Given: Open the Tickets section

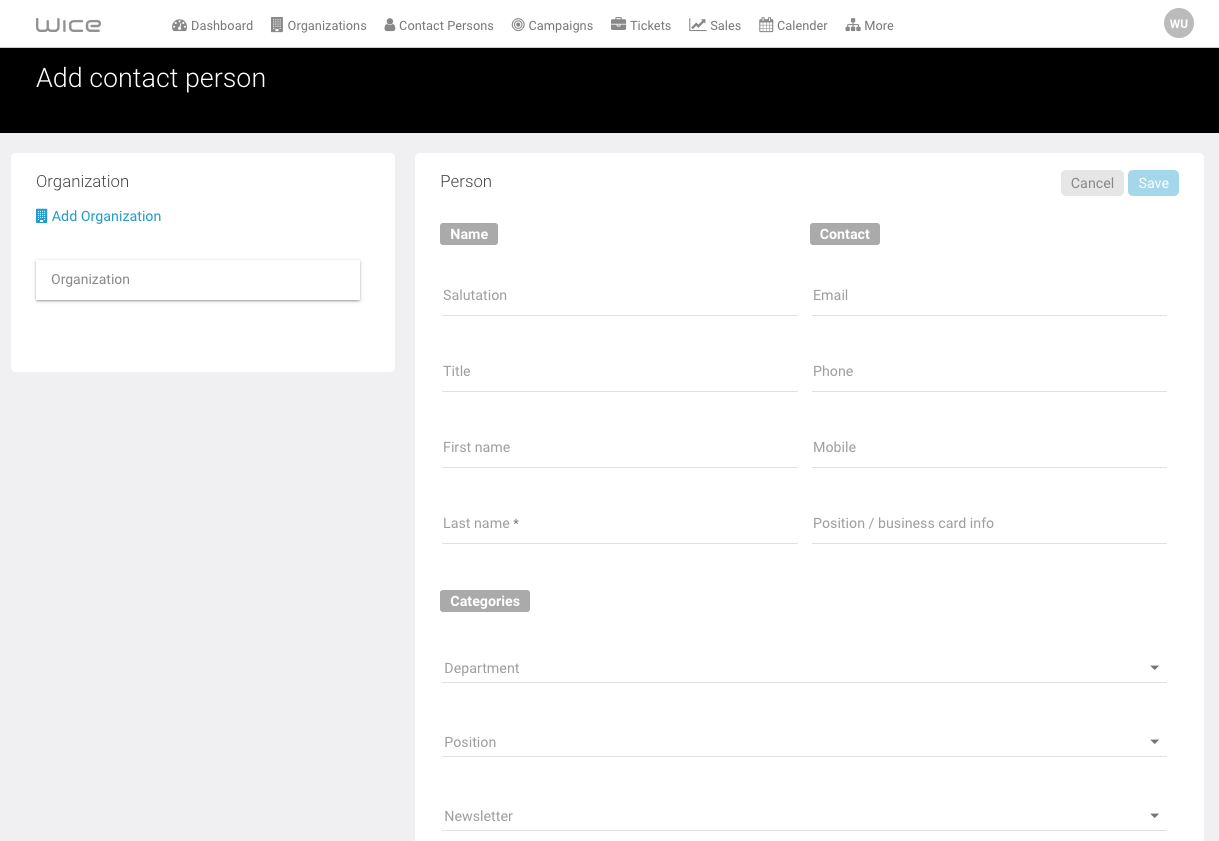Looking at the screenshot, I should coord(641,25).
